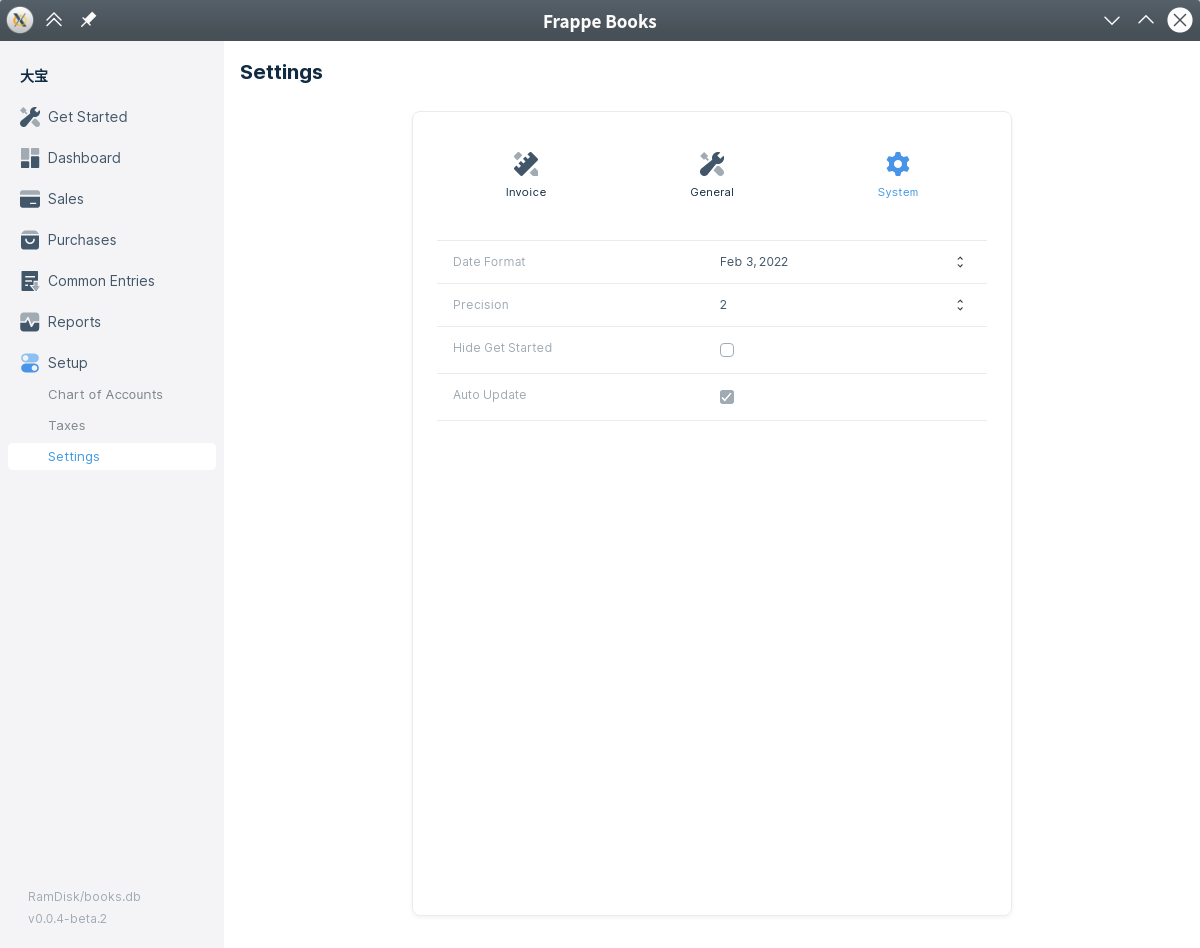The width and height of the screenshot is (1200, 948).
Task: Pin the window with the titlebar pin icon
Action: [88, 20]
